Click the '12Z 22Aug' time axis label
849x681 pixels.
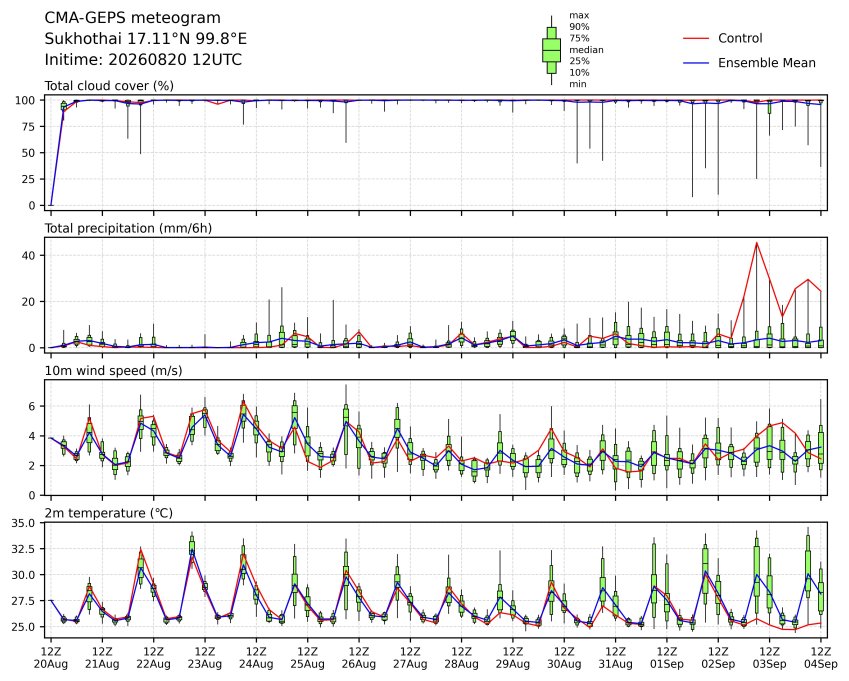(x=153, y=658)
